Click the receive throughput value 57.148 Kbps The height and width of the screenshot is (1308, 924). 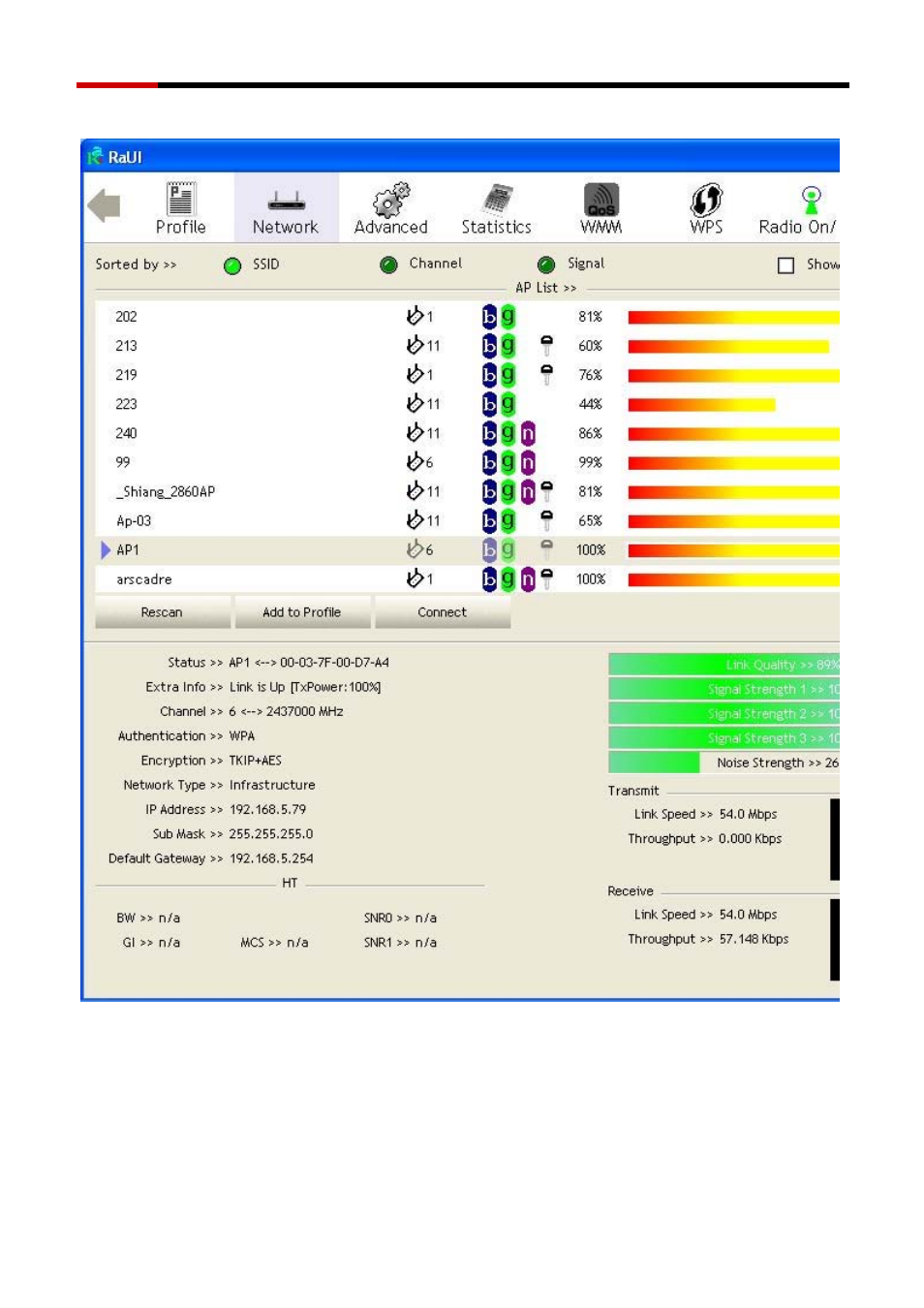754,939
